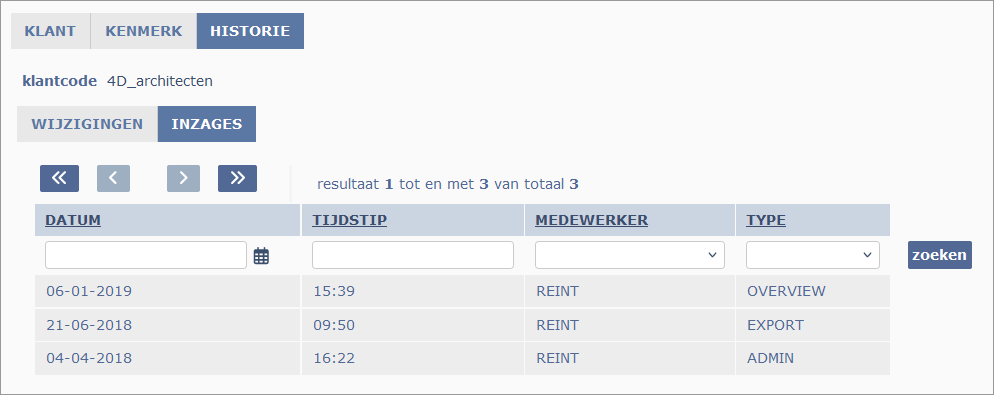Expand the Type filter dropdown
Viewport: 994px width, 395px height.
click(813, 255)
